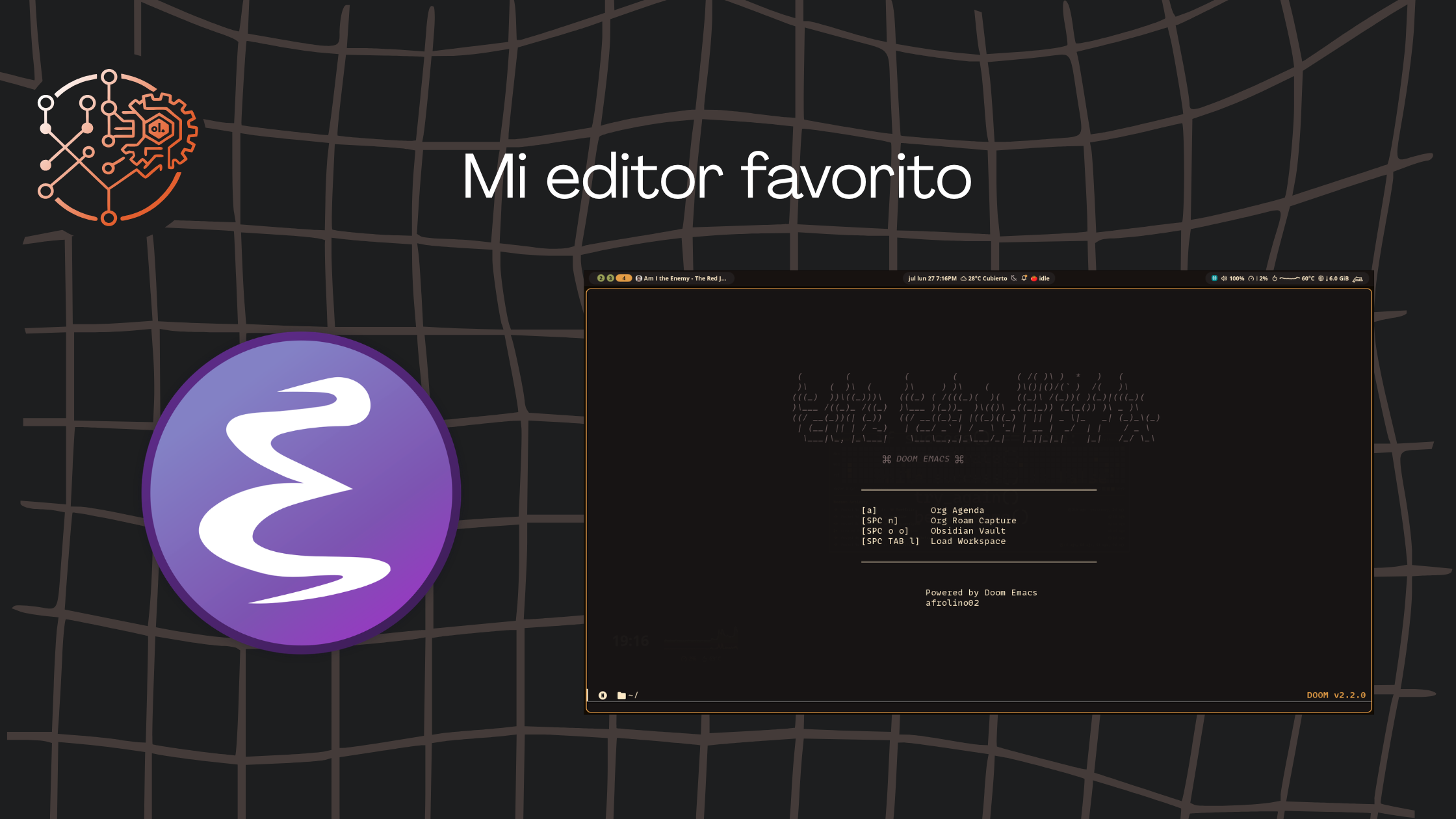This screenshot has width=1456, height=819.
Task: Click the CPU gauge icon
Action: coord(1251,278)
